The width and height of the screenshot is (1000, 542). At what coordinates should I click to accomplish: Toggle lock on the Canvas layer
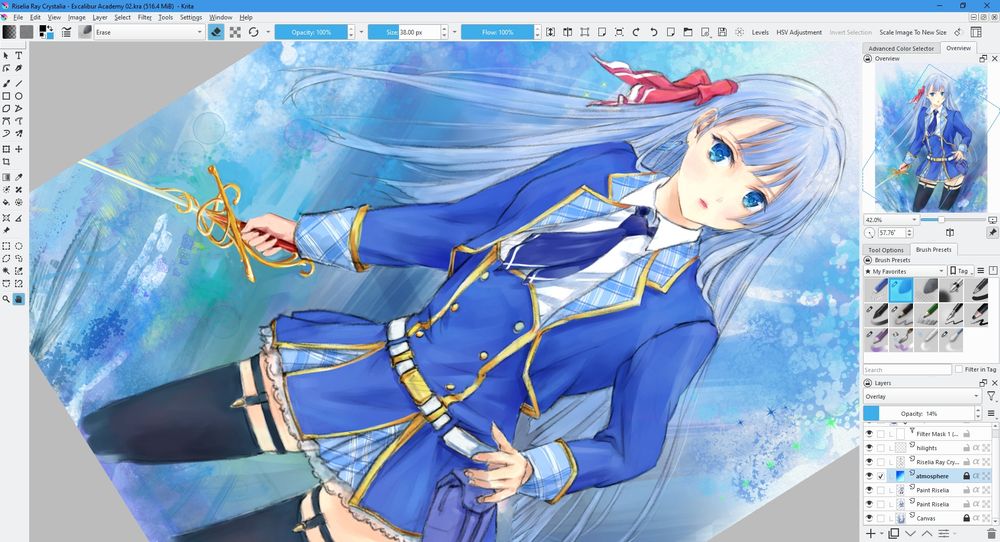[966, 518]
